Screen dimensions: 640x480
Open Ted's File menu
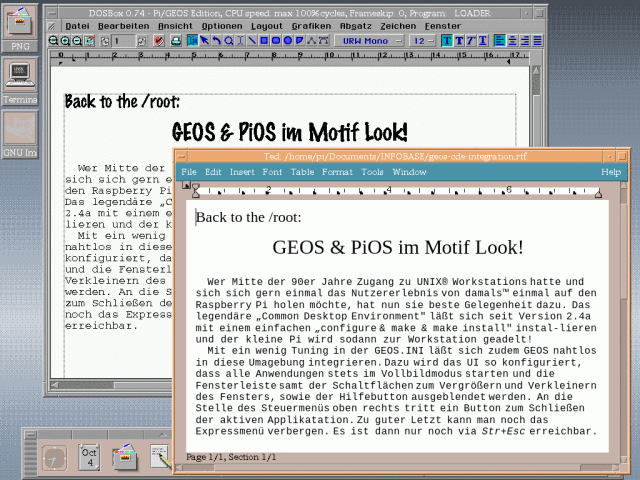point(189,172)
